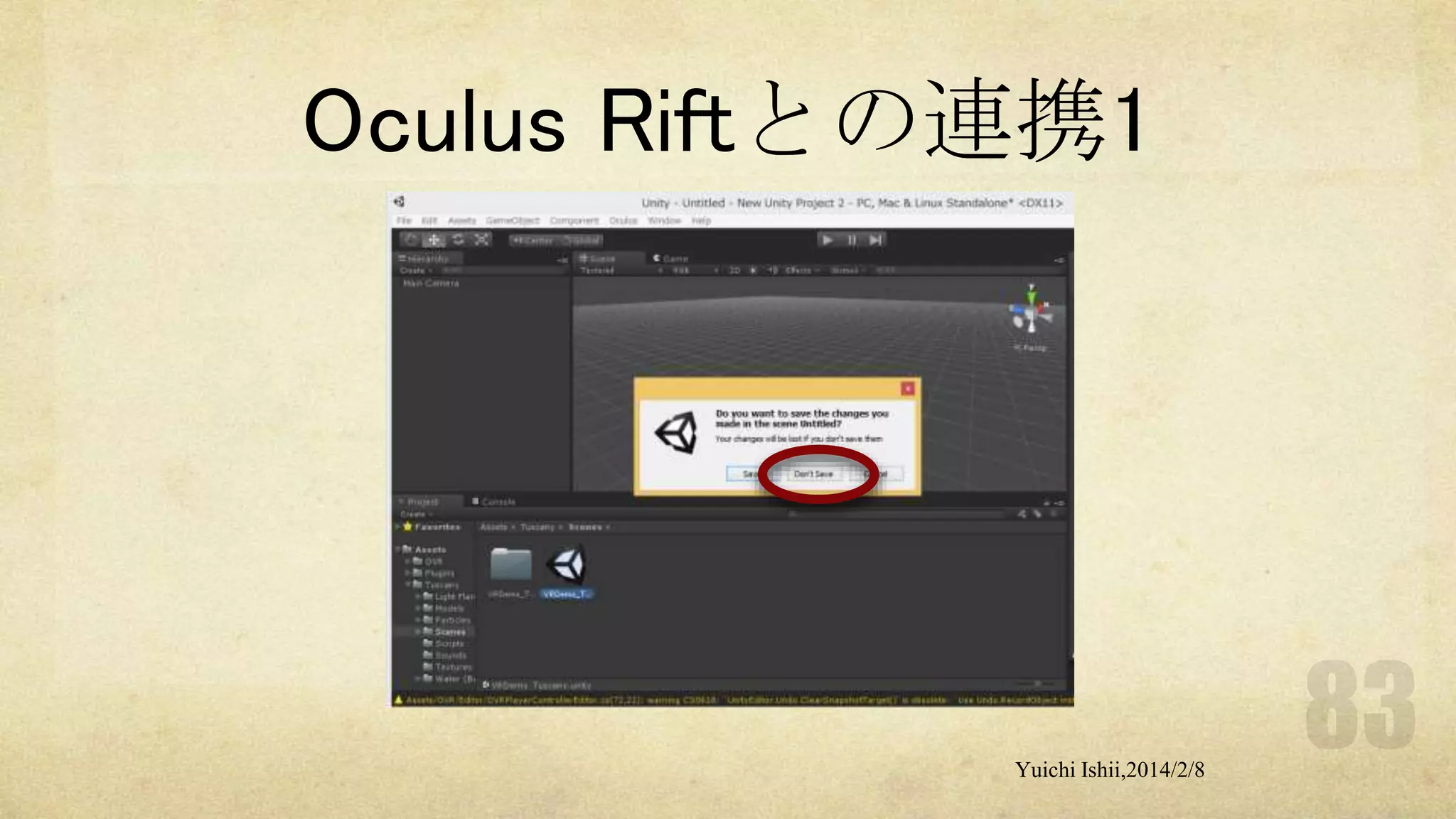Open the RGB render mode dropdown
1456x819 pixels.
(694, 271)
